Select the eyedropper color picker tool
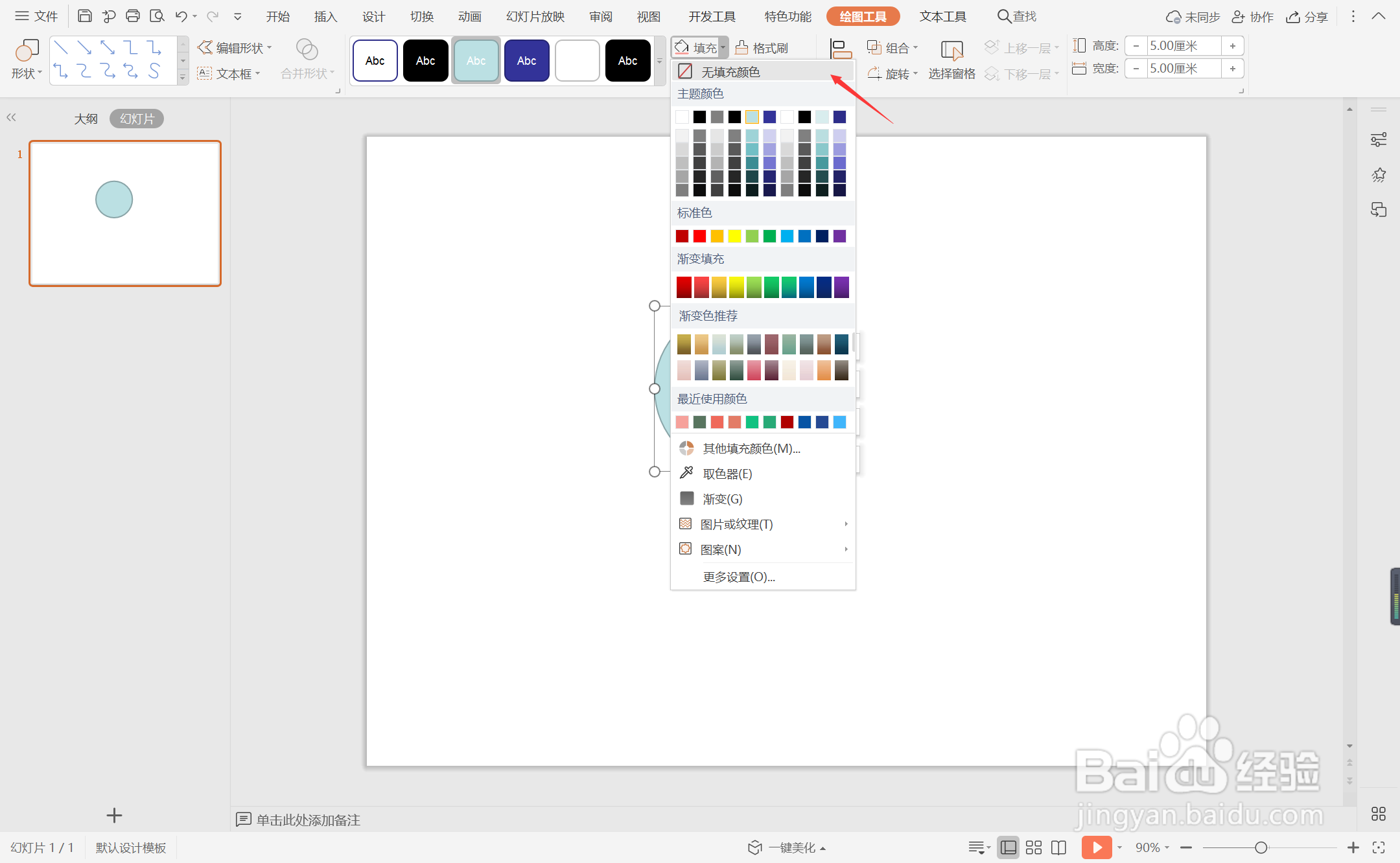Viewport: 1400px width, 863px height. coord(727,474)
